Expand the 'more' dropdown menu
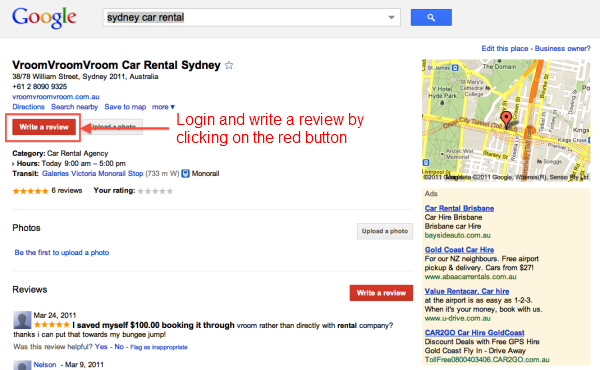This screenshot has width=600, height=370. pos(163,107)
